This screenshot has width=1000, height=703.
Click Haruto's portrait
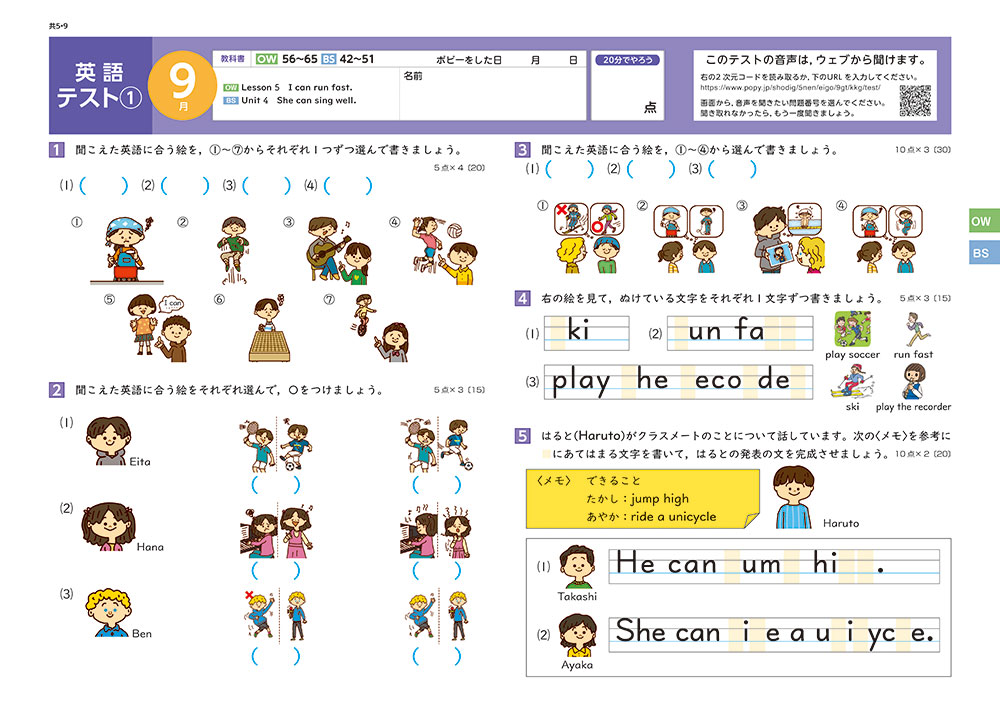pyautogui.click(x=794, y=497)
